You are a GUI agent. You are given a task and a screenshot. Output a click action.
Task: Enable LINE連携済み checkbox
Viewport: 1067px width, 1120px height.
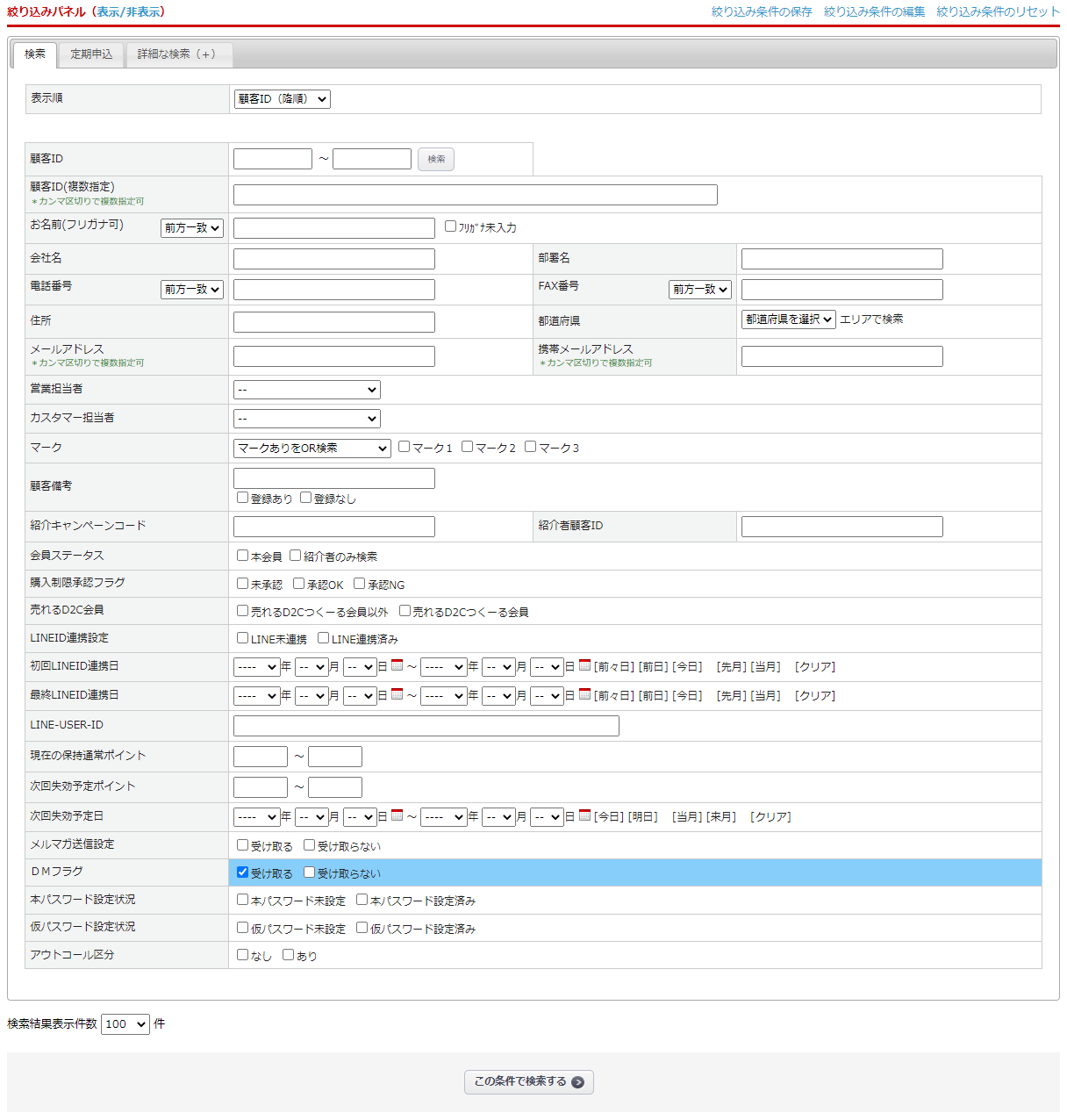(x=324, y=638)
